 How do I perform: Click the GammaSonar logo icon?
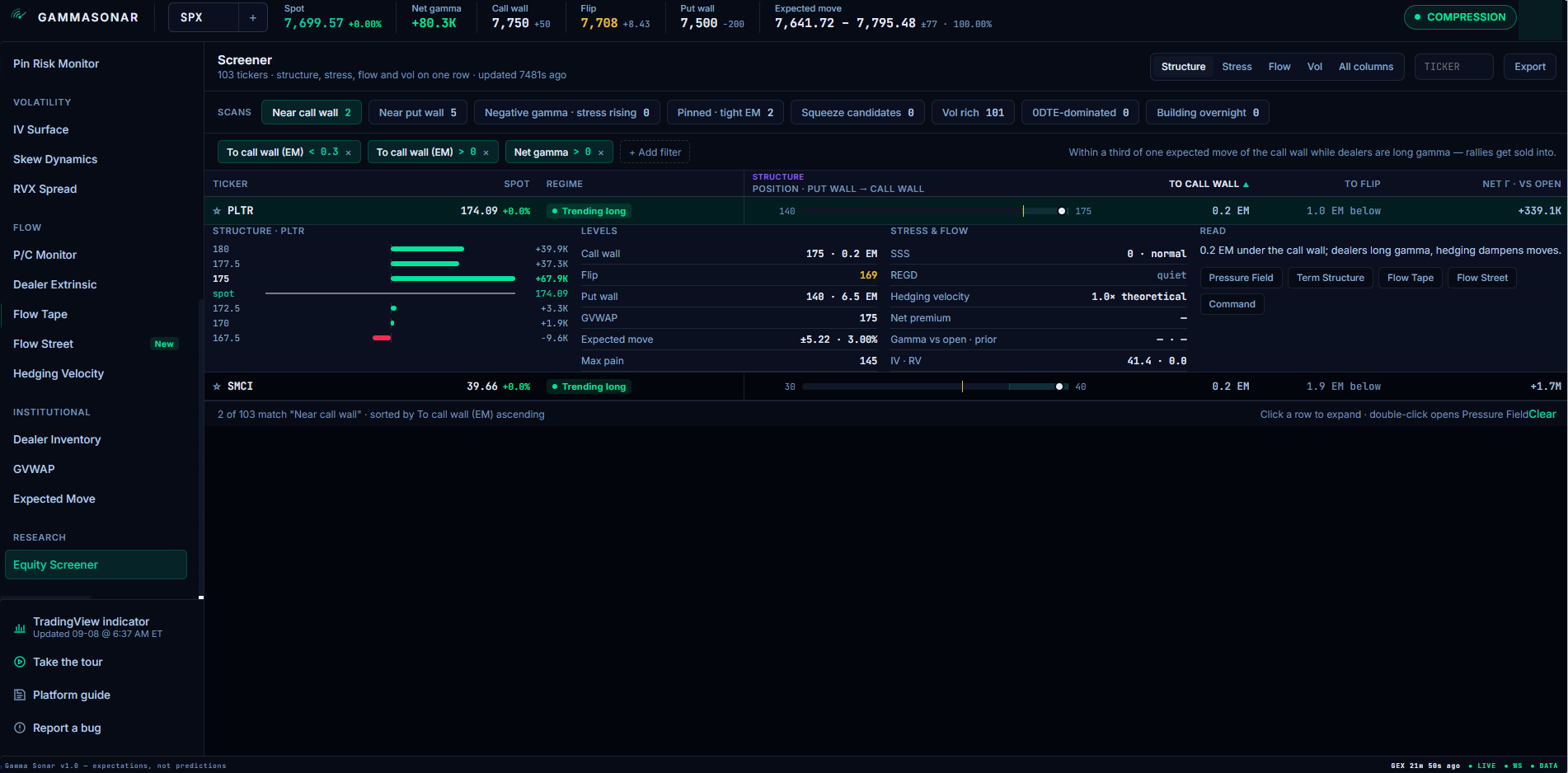coord(19,16)
